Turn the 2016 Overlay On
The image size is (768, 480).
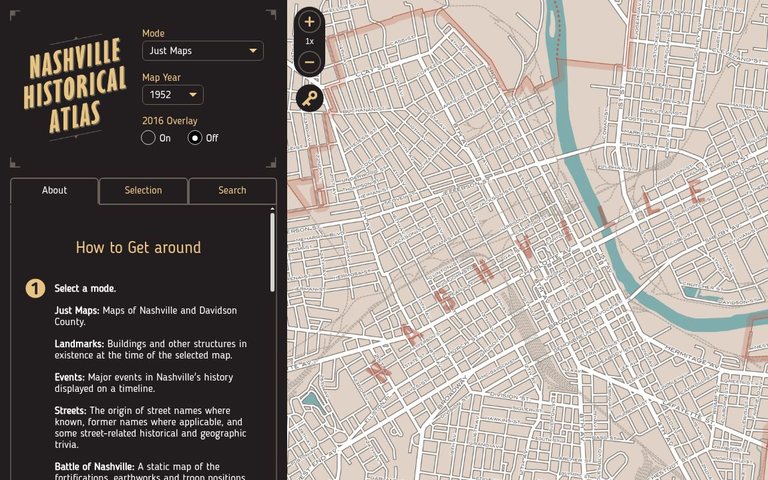(x=148, y=138)
